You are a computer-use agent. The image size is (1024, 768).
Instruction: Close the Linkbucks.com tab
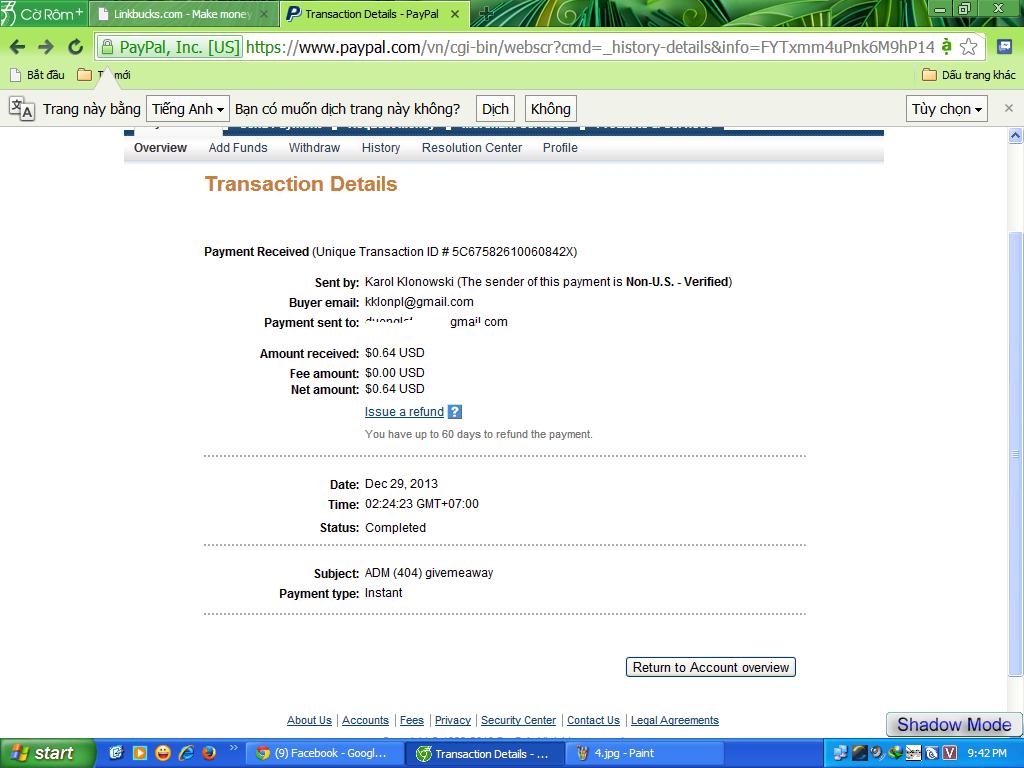click(x=264, y=14)
